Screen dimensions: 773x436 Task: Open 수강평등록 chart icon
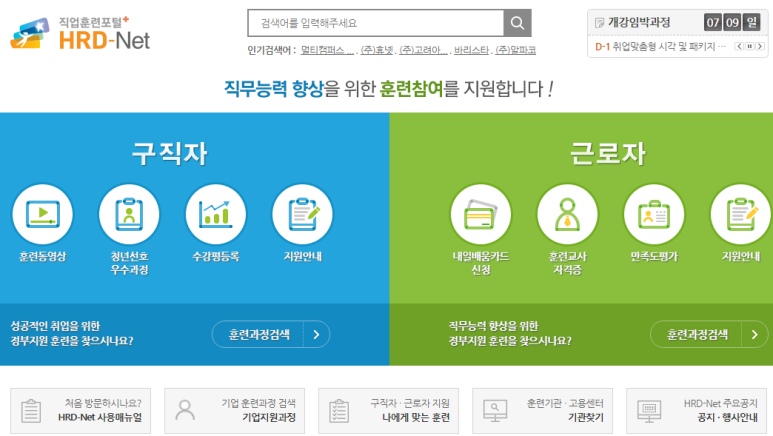click(215, 214)
